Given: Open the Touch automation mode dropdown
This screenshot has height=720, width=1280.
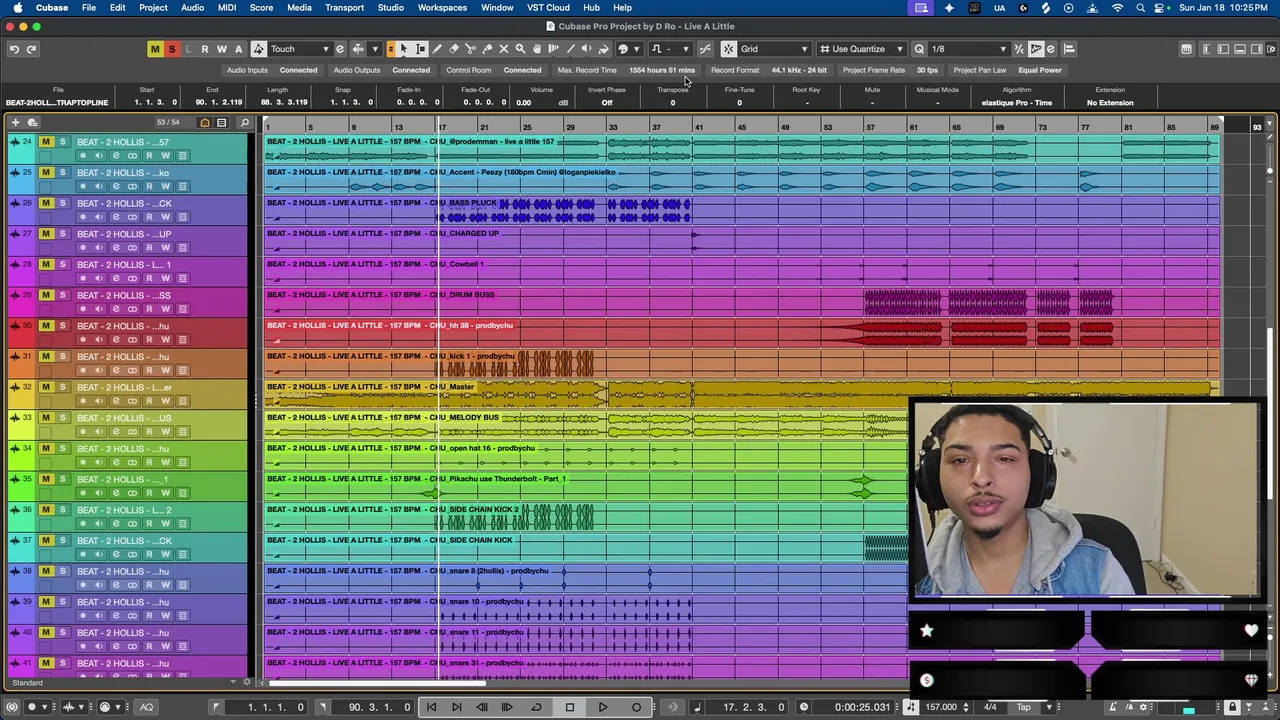Looking at the screenshot, I should 300,49.
